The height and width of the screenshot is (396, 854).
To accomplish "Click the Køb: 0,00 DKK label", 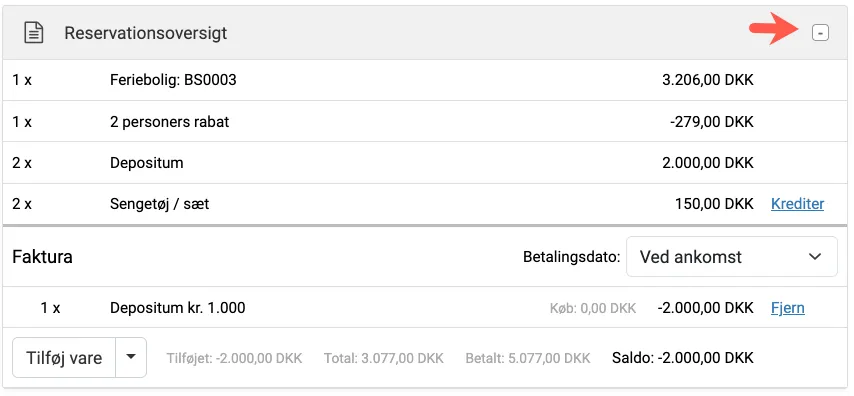I will (593, 308).
